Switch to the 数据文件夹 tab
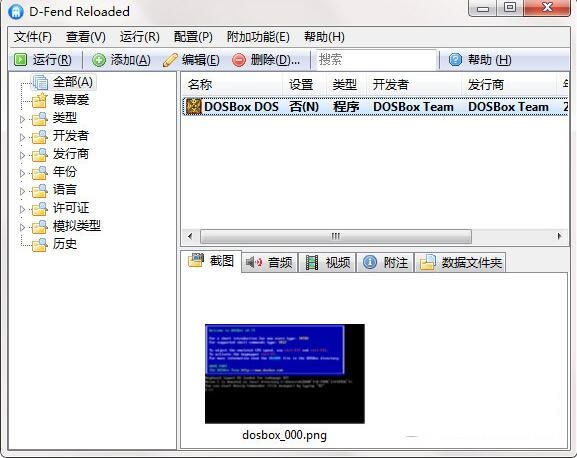The image size is (577, 458). 460,262
